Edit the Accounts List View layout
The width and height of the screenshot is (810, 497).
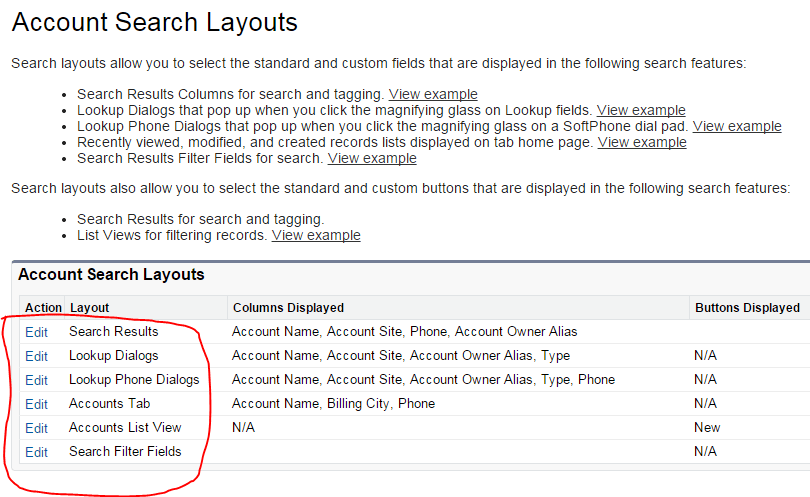tap(36, 428)
